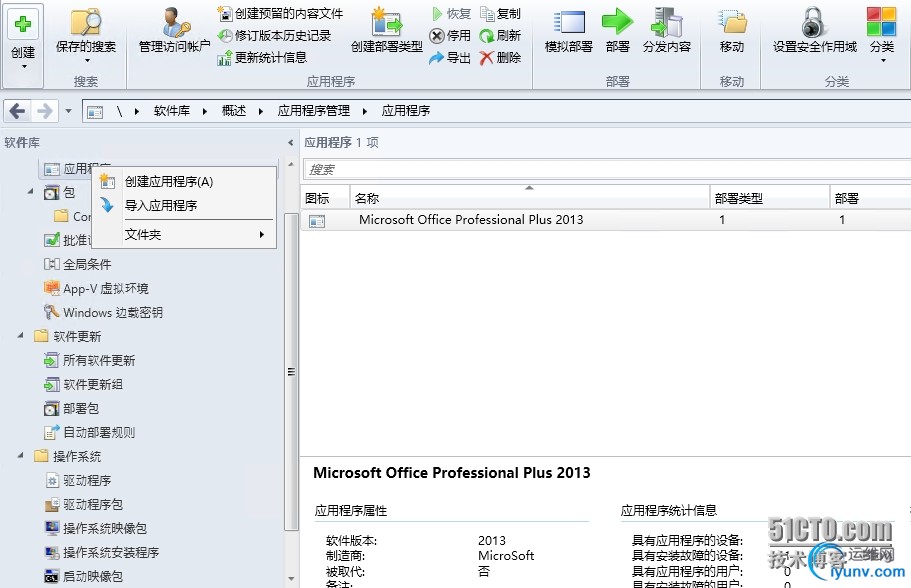Click 更新统计信息 update statistics

(x=262, y=58)
